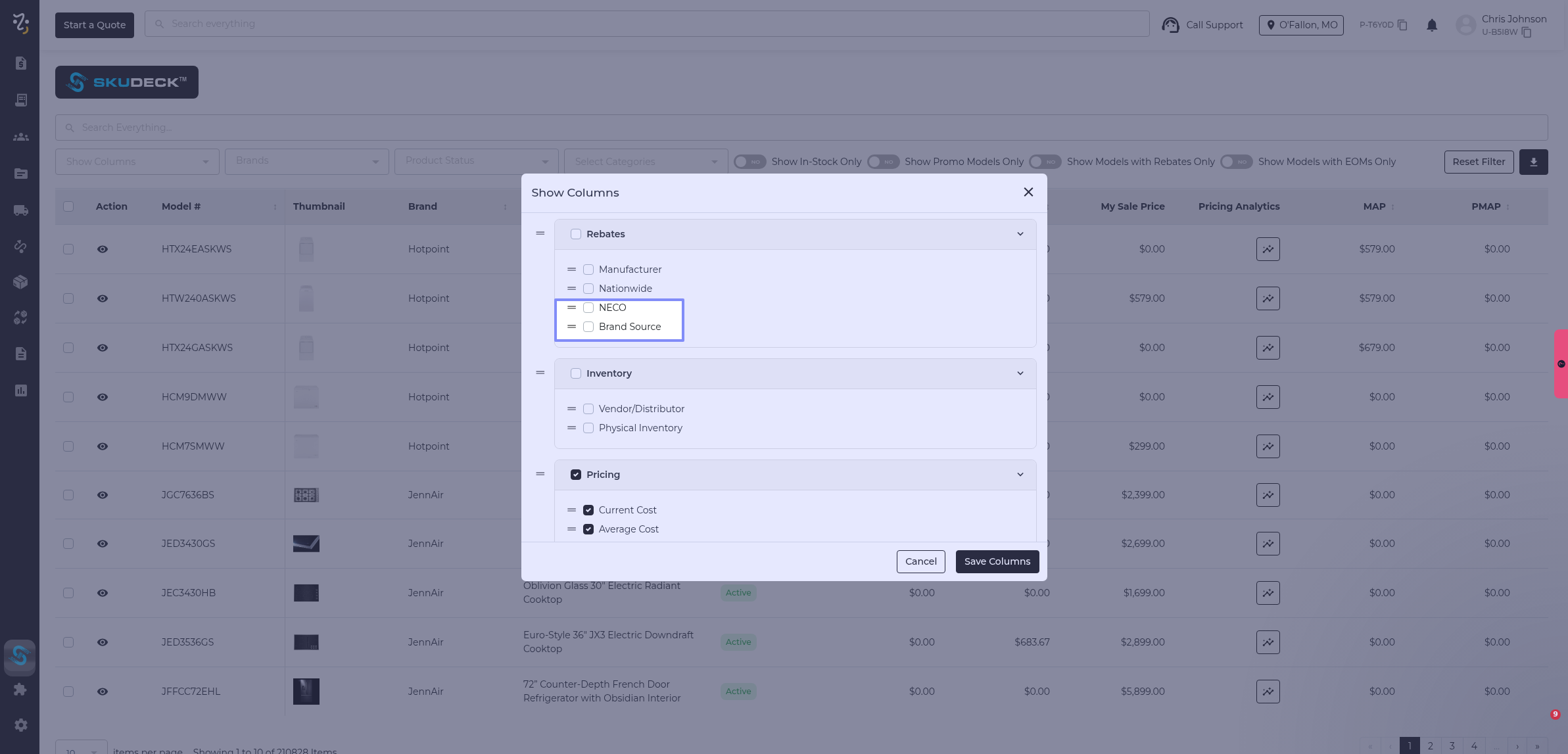Check the NECO rebate checkbox
The width and height of the screenshot is (1568, 754).
click(x=588, y=308)
